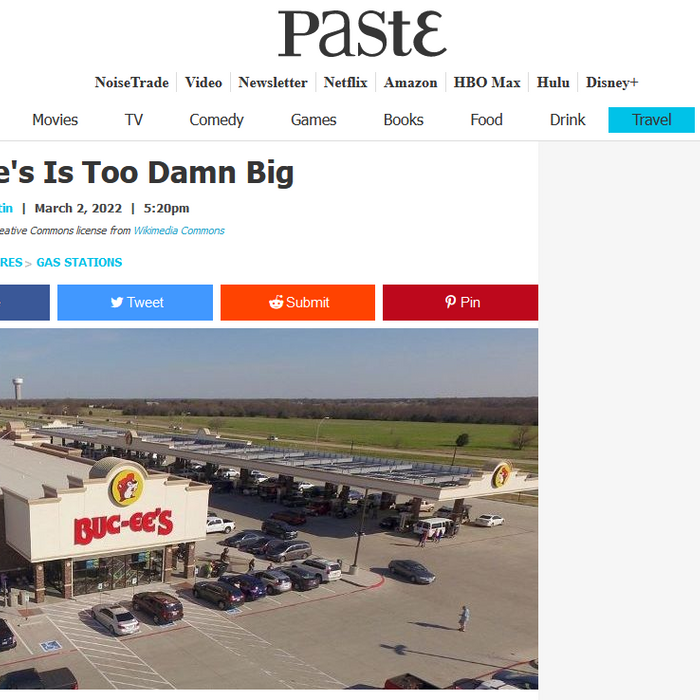Select the highlighted Travel tab
This screenshot has height=700, width=700.
(651, 120)
